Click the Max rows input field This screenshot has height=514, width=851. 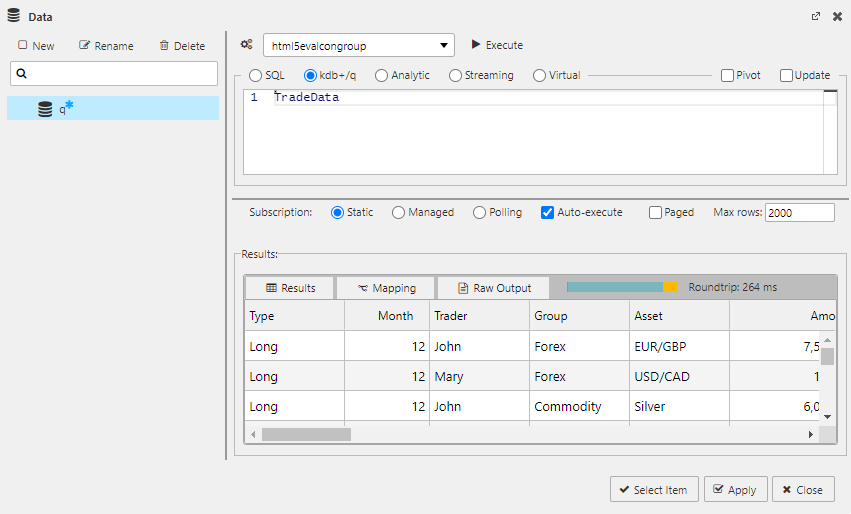coord(799,213)
